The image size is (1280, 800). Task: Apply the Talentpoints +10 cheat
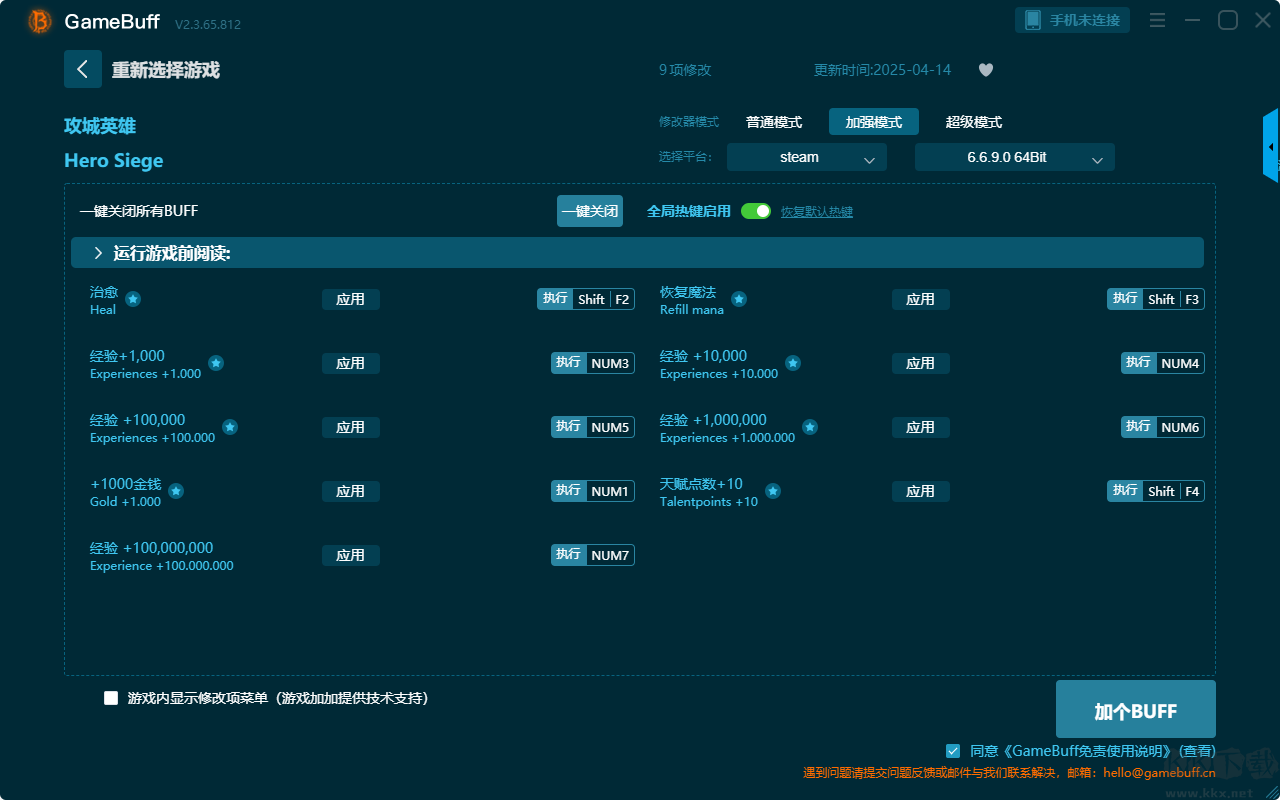pyautogui.click(x=921, y=491)
